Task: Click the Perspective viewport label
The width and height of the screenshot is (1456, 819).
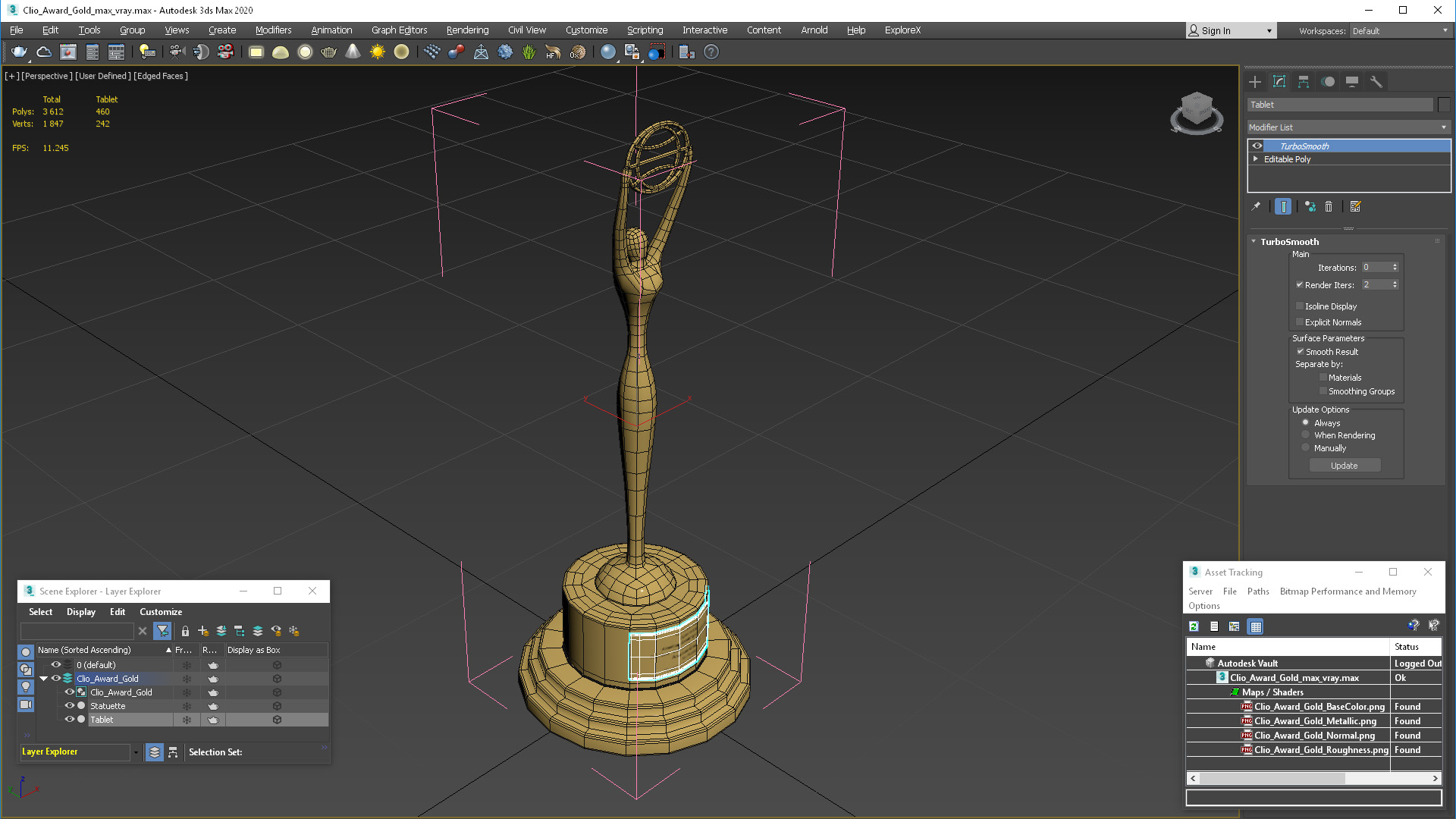Action: pyautogui.click(x=47, y=76)
